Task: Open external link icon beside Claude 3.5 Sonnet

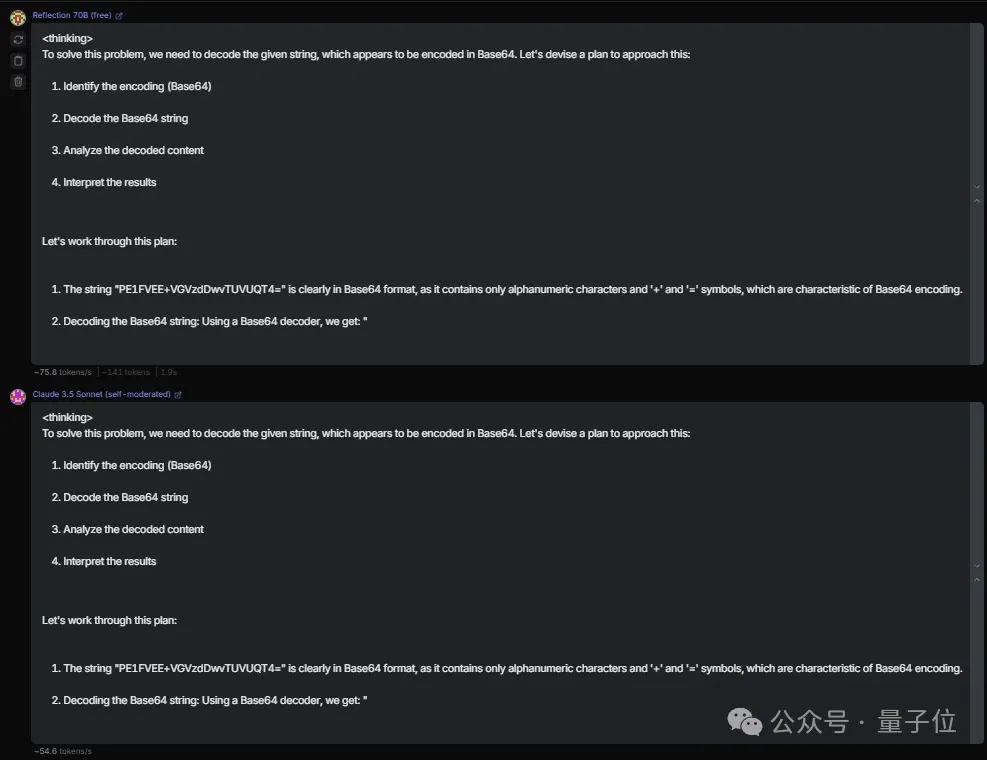Action: pos(178,395)
